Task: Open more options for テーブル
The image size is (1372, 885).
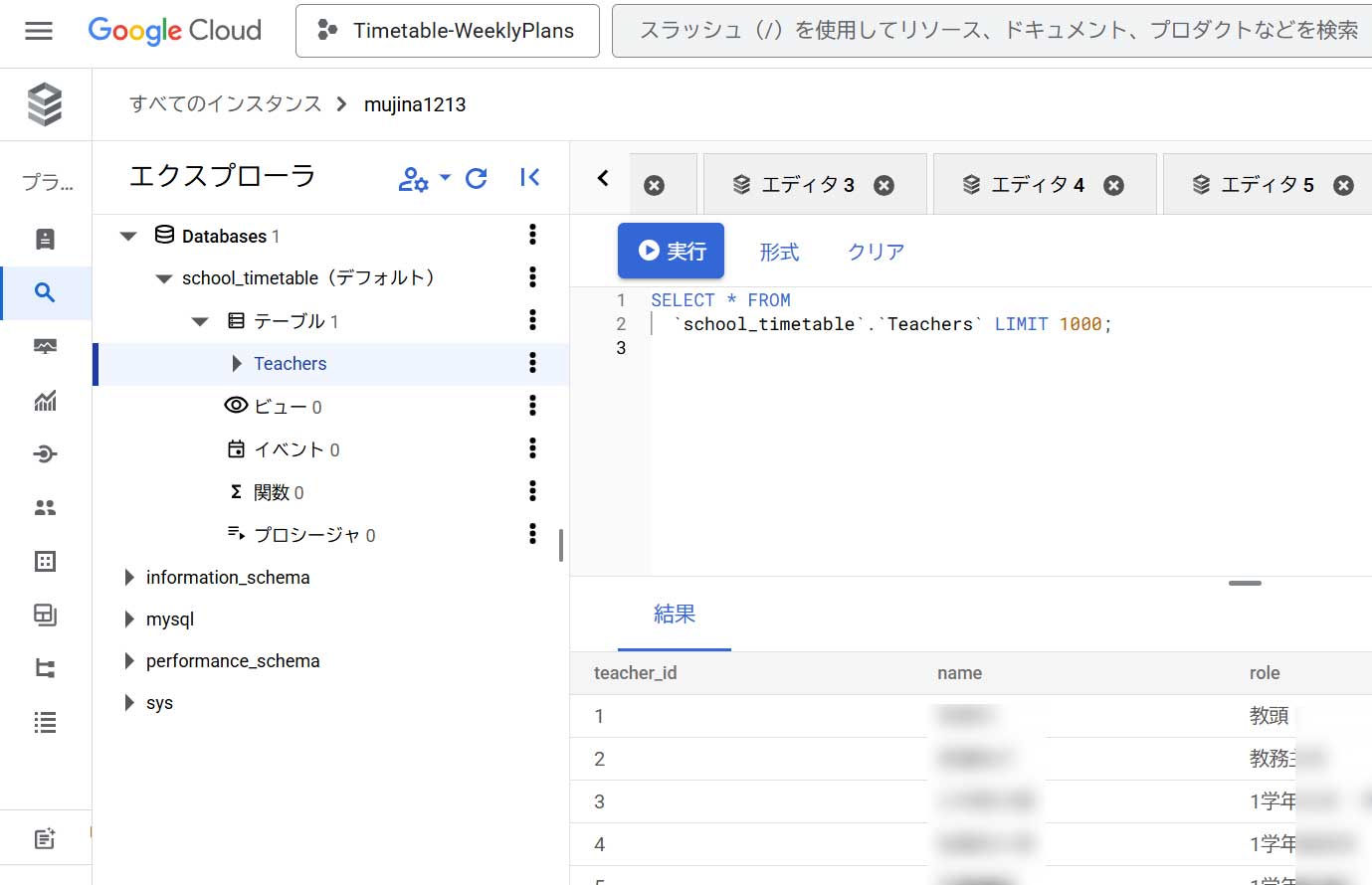Action: (x=532, y=319)
